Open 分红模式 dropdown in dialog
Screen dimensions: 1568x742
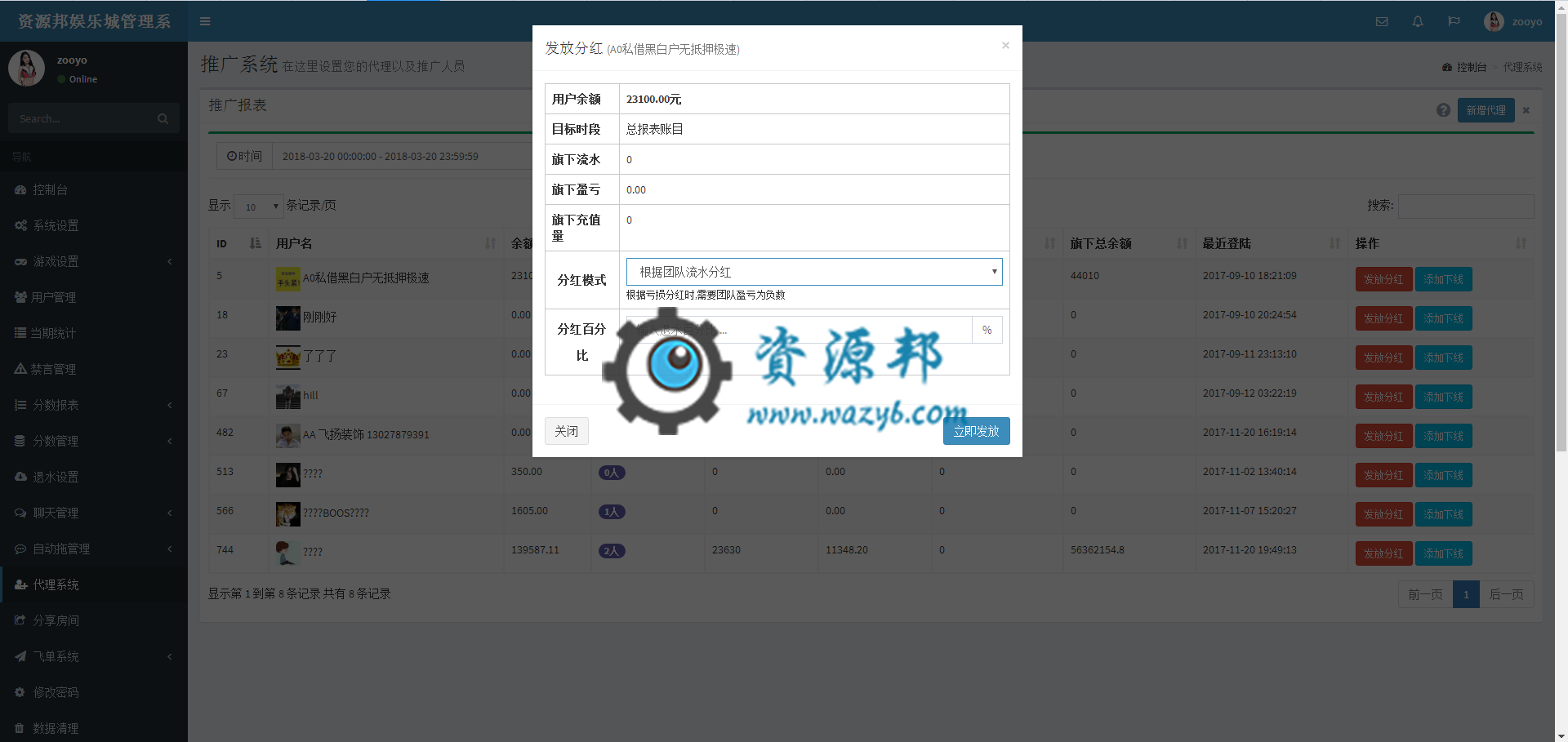click(814, 272)
